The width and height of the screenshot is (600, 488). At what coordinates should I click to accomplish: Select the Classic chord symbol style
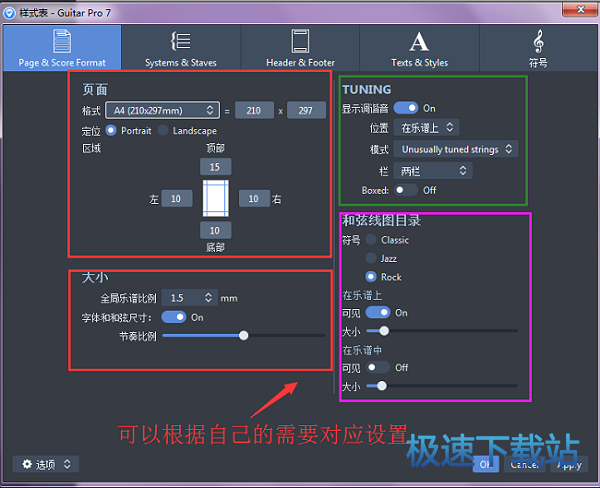click(x=371, y=240)
